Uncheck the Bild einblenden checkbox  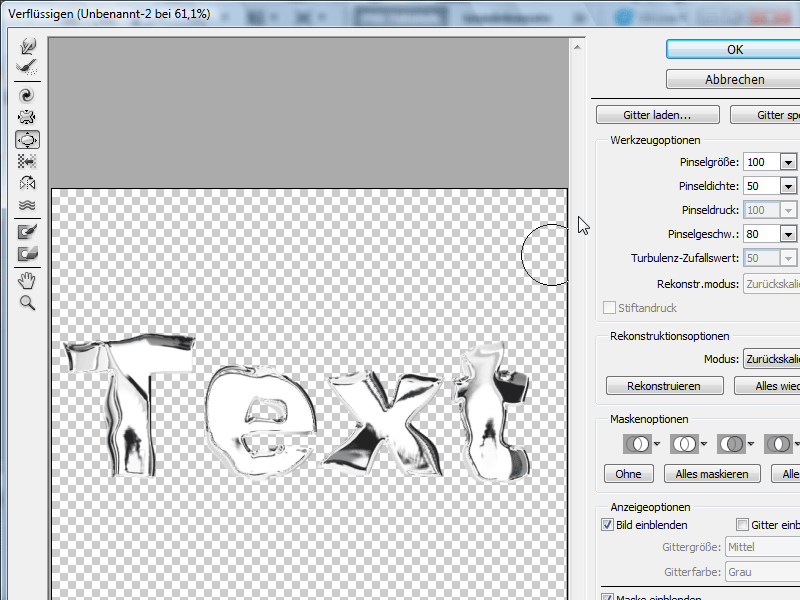click(x=607, y=524)
